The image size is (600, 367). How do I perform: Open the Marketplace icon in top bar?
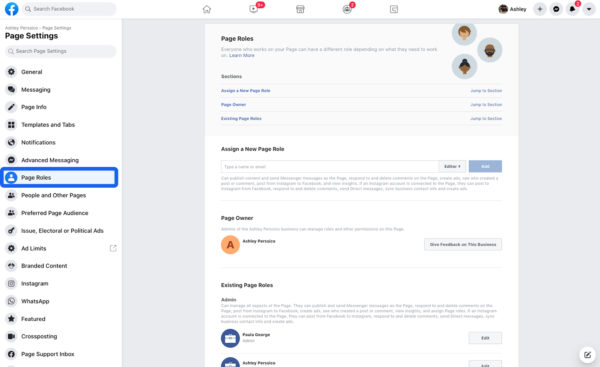coord(300,9)
